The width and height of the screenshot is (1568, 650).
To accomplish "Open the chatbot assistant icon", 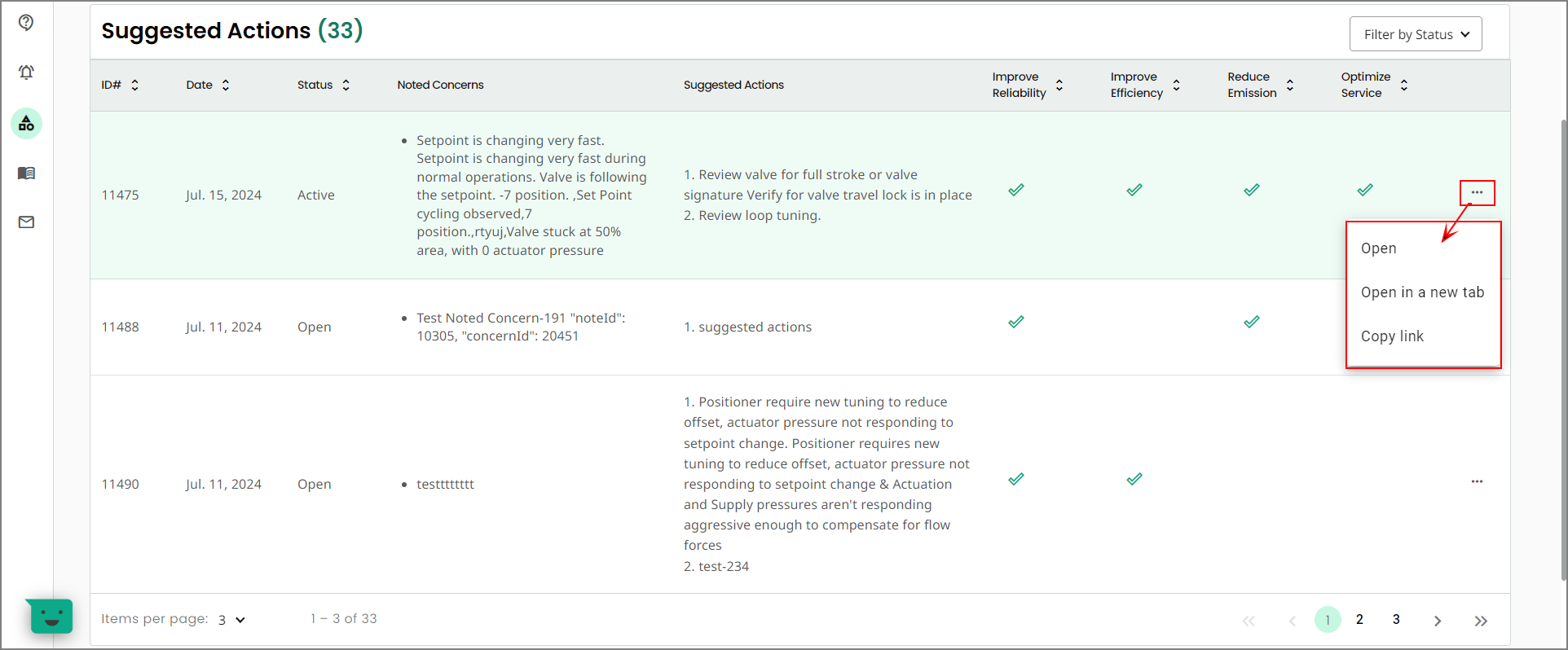I will tap(49, 617).
